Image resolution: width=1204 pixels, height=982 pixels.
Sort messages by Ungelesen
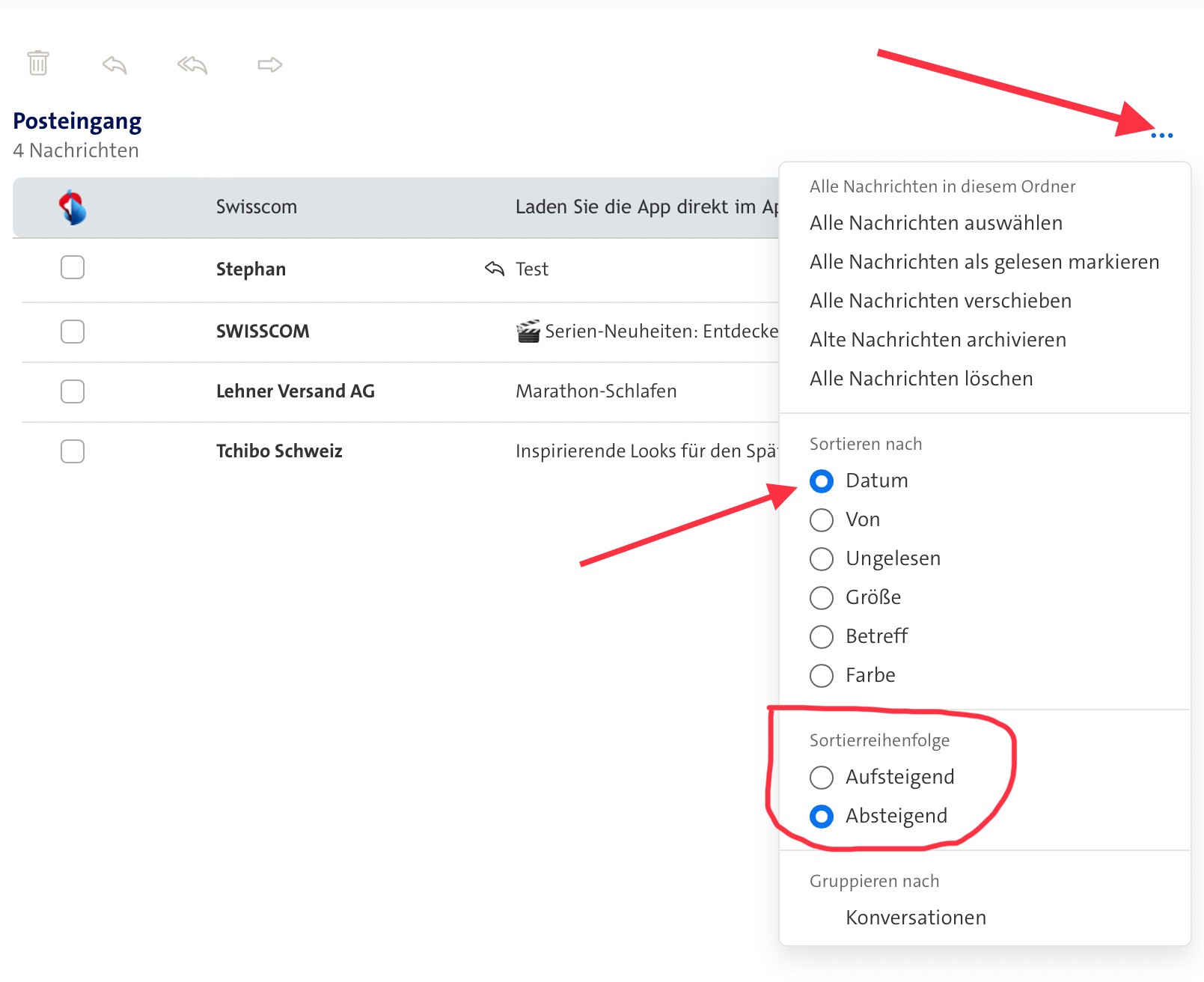[x=822, y=559]
